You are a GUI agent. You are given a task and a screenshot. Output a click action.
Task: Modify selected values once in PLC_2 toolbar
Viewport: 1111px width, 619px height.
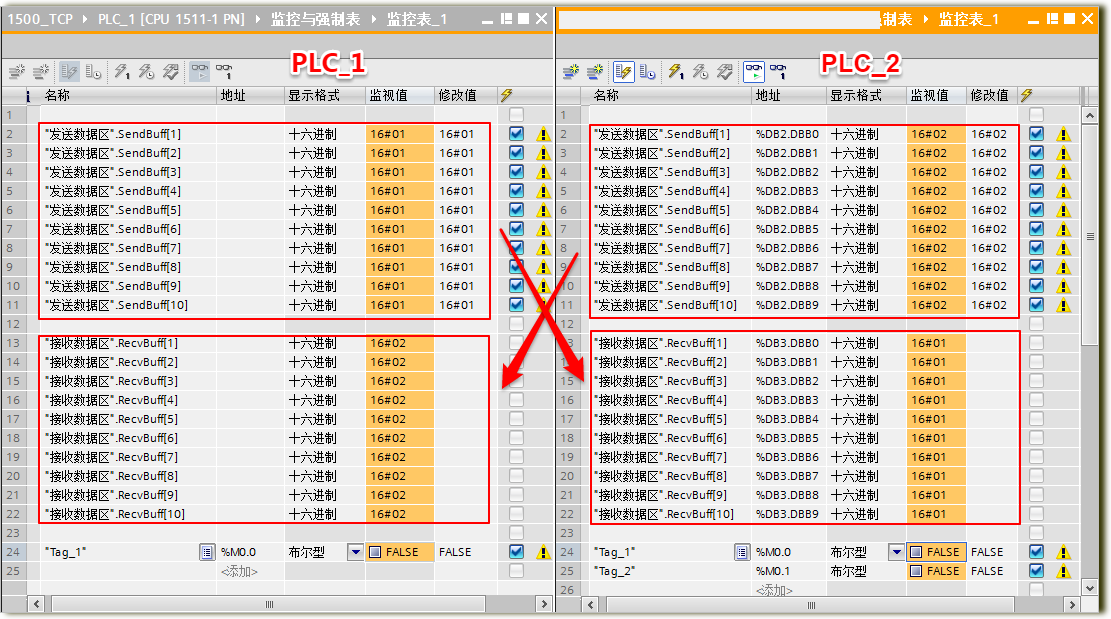click(676, 71)
